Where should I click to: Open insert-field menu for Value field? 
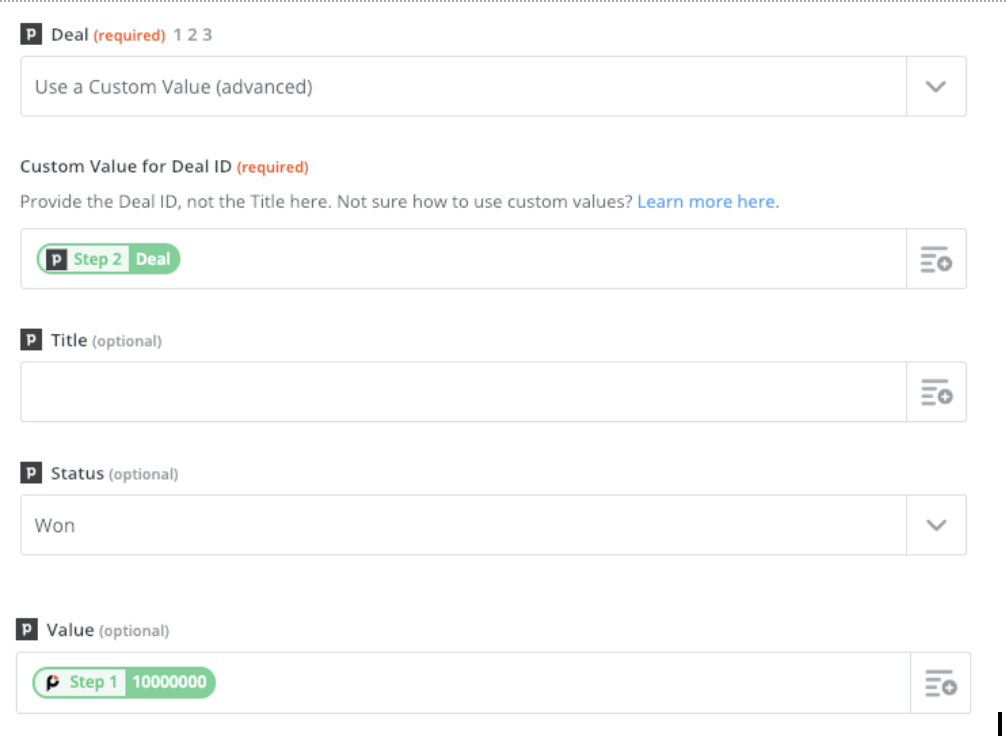point(940,683)
